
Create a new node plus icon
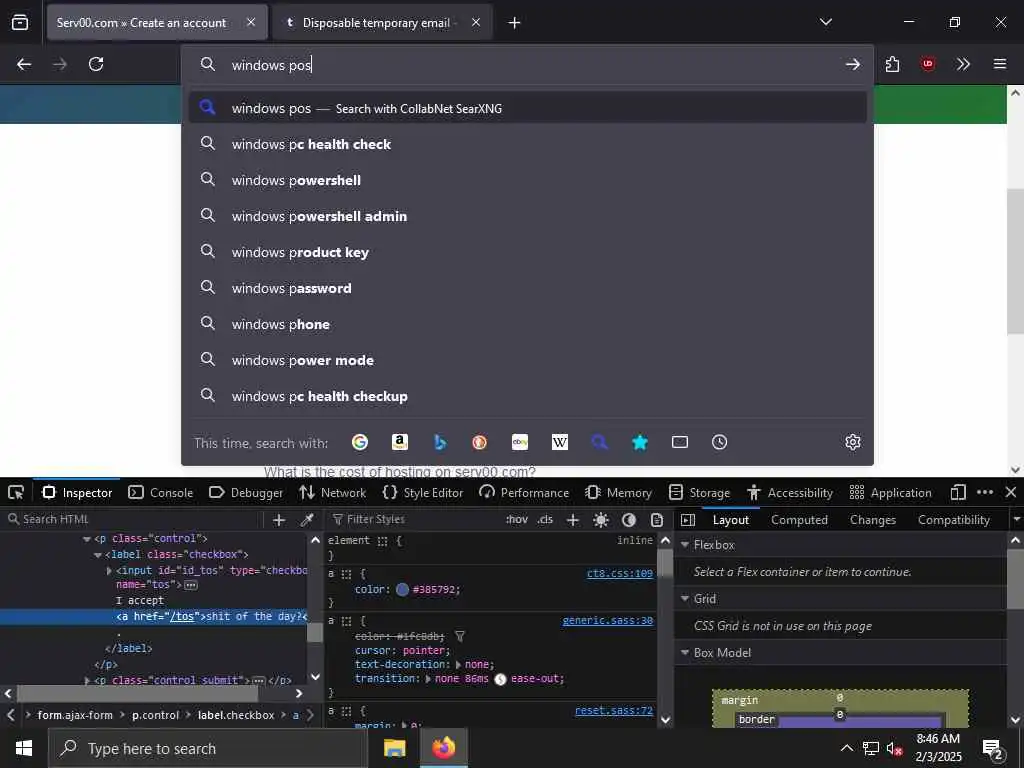coord(279,520)
